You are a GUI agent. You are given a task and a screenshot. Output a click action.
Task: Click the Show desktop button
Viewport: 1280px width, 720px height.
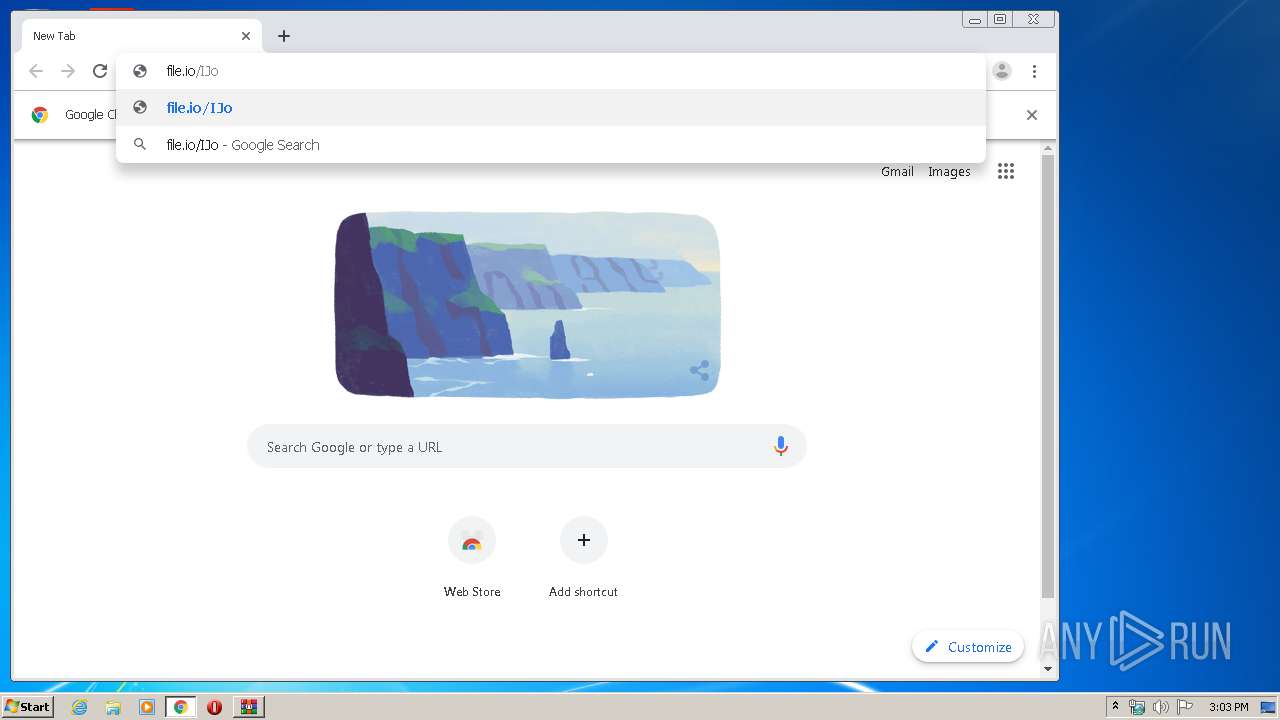[x=1269, y=707]
